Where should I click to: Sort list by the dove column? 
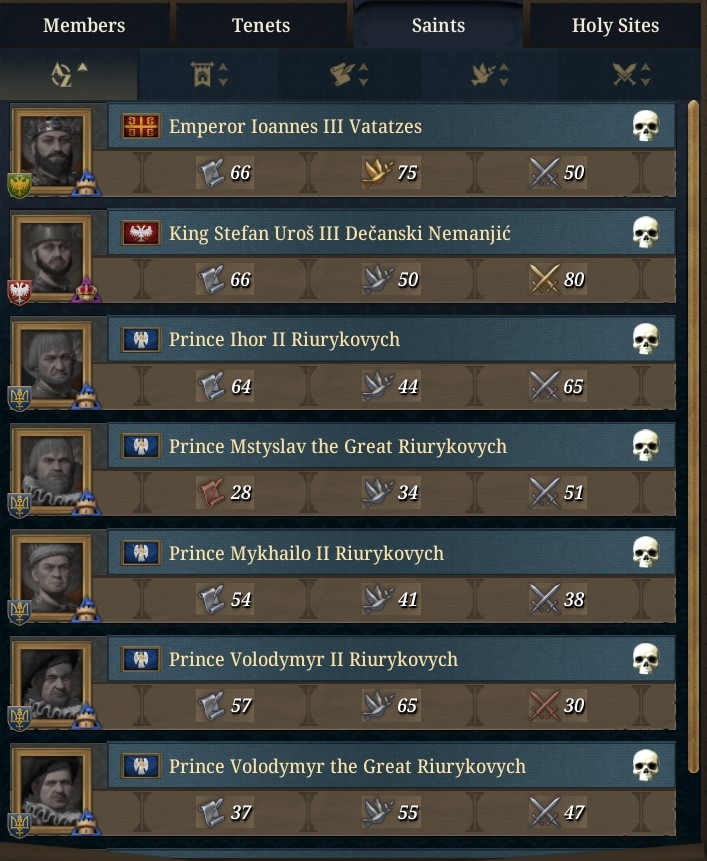490,74
